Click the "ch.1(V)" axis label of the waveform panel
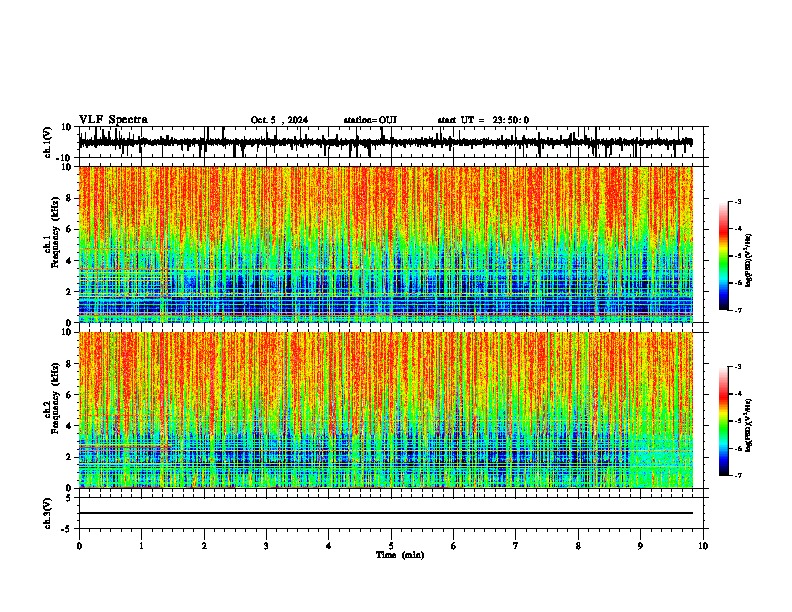Screen dimensions: 792x612 coord(49,142)
